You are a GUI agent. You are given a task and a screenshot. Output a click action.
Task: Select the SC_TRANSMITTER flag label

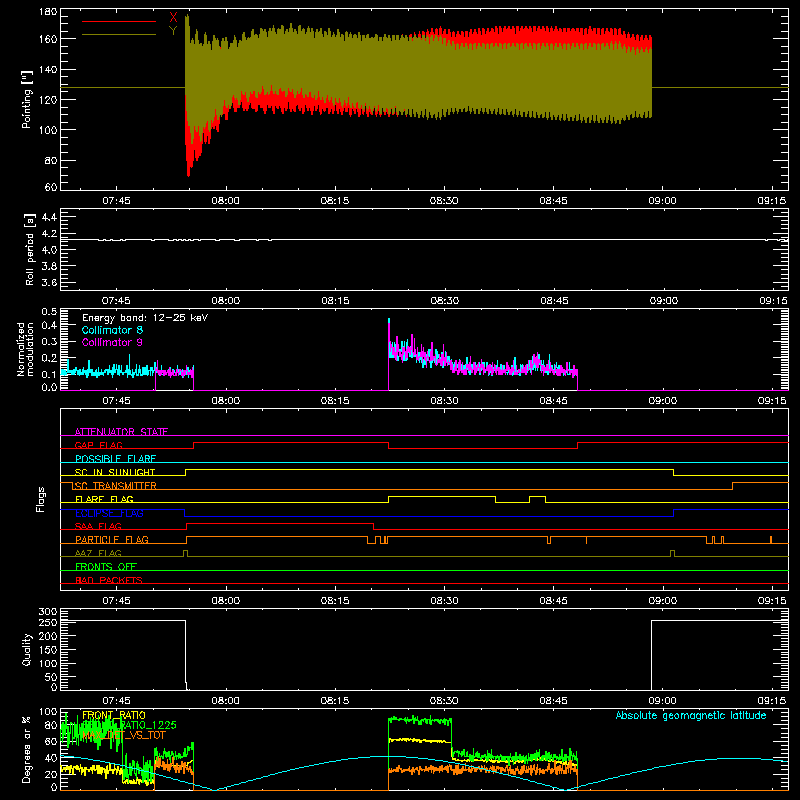[x=114, y=486]
